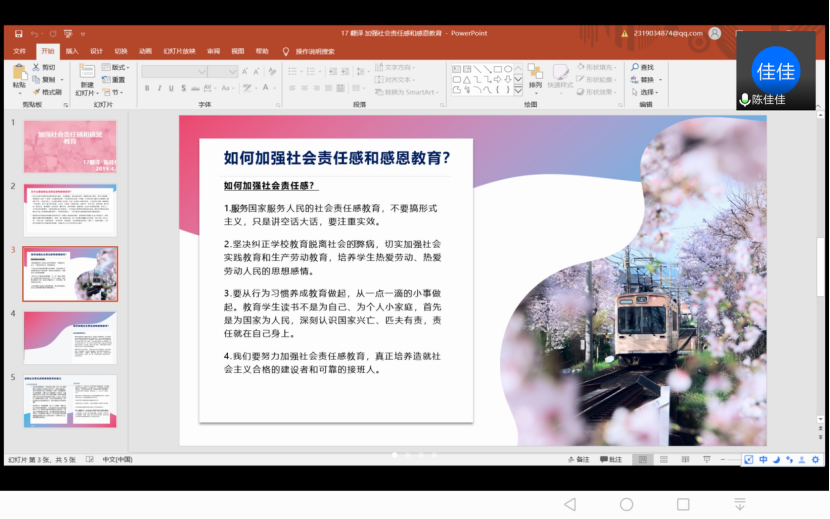Viewport: 830px width, 519px height.
Task: Click the Reset (重置) slide button
Action: [116, 80]
